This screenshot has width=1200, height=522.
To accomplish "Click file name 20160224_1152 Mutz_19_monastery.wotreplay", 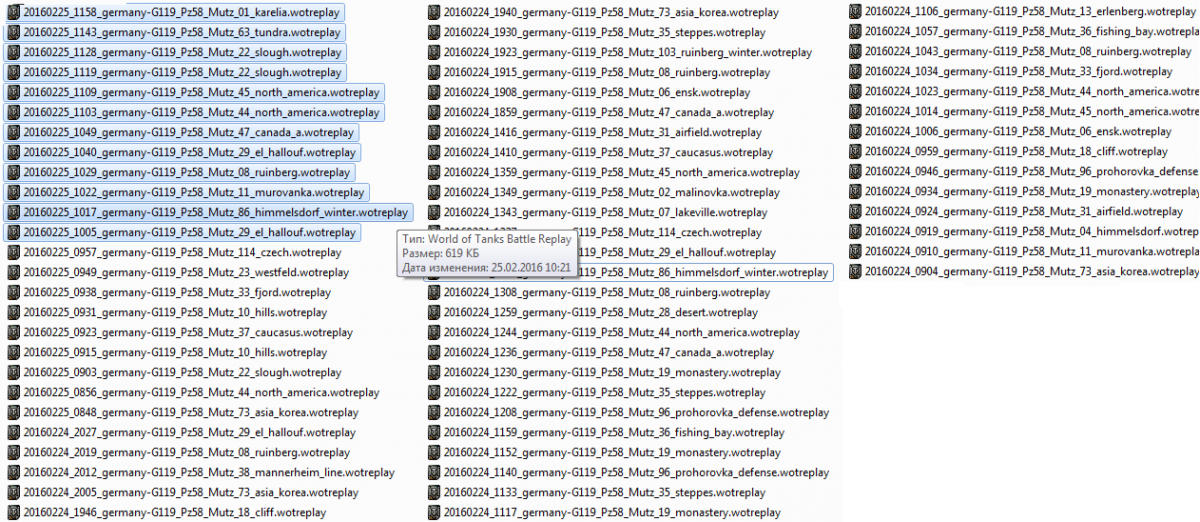I will 612,453.
